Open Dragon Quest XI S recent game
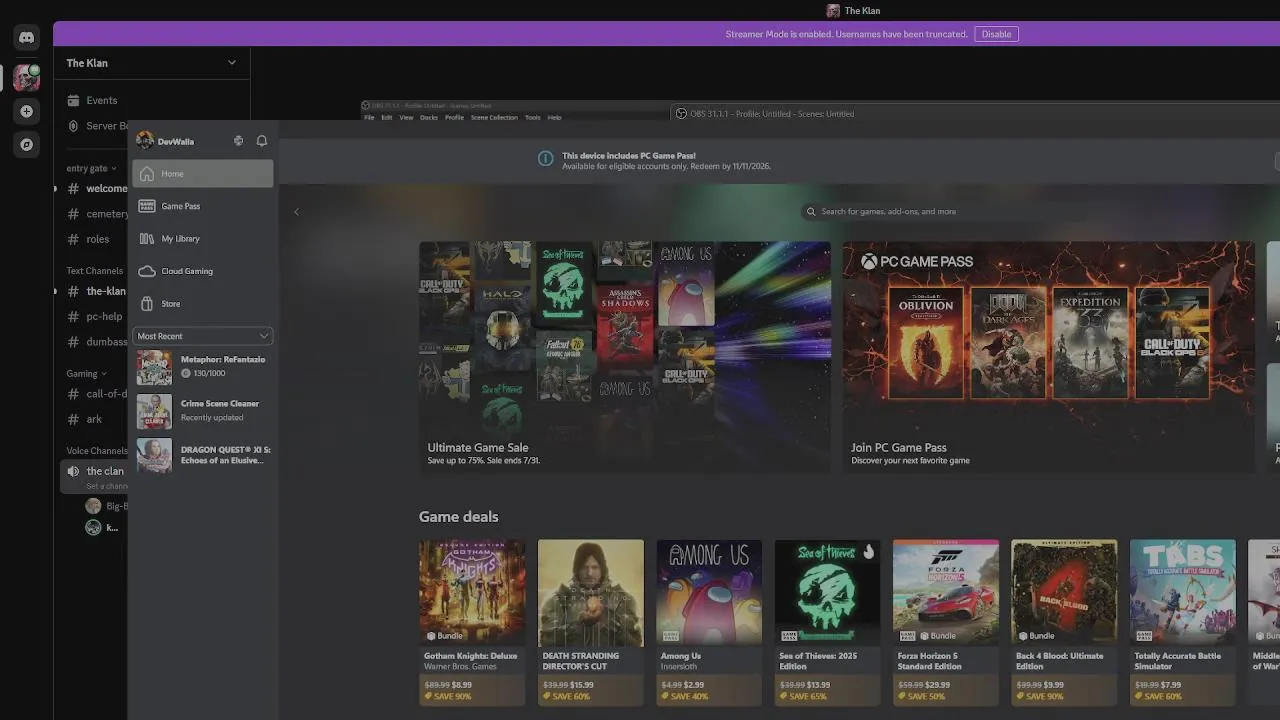Screen dimensions: 1280x720 (x=203, y=455)
